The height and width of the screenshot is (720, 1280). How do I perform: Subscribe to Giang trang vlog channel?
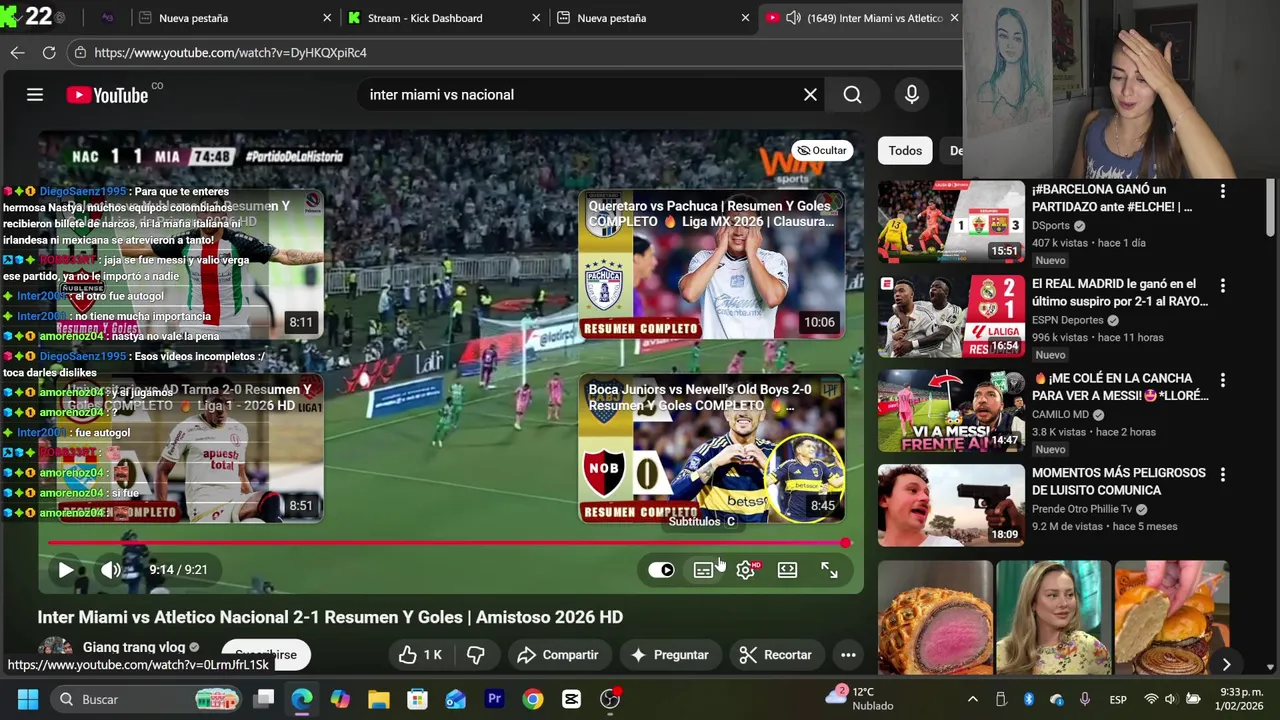(x=266, y=655)
